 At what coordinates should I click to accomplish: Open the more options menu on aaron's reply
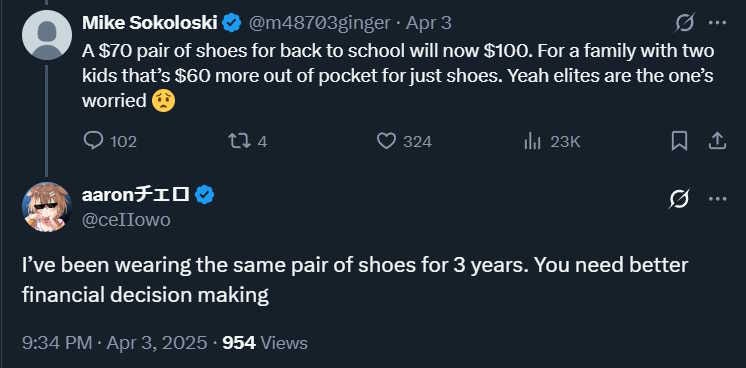click(717, 199)
